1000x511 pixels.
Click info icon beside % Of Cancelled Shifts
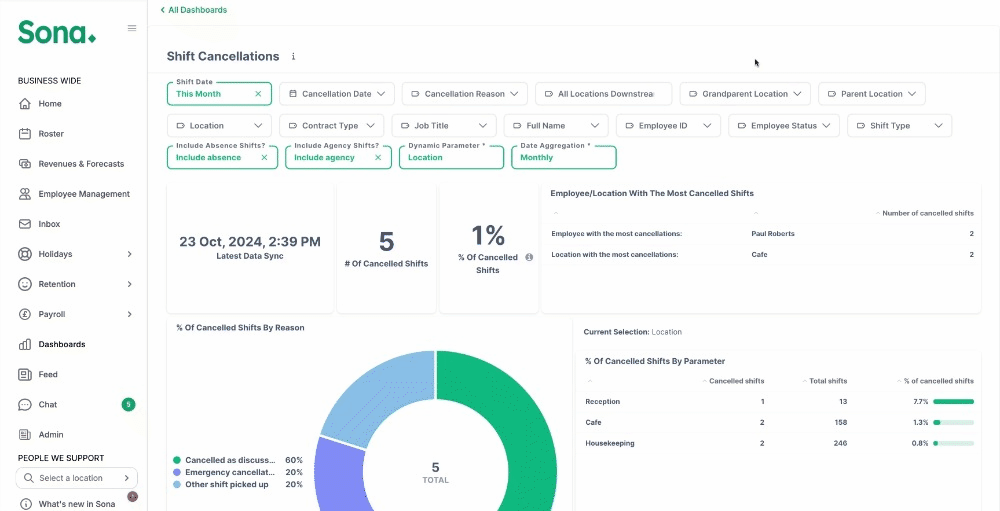pos(529,257)
